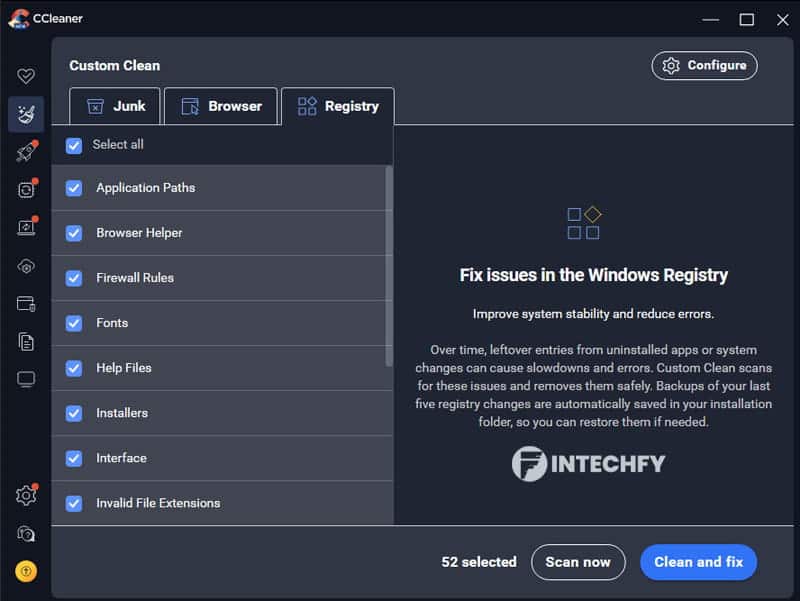This screenshot has height=601, width=800.
Task: Click the Clean and fix button
Action: point(698,562)
